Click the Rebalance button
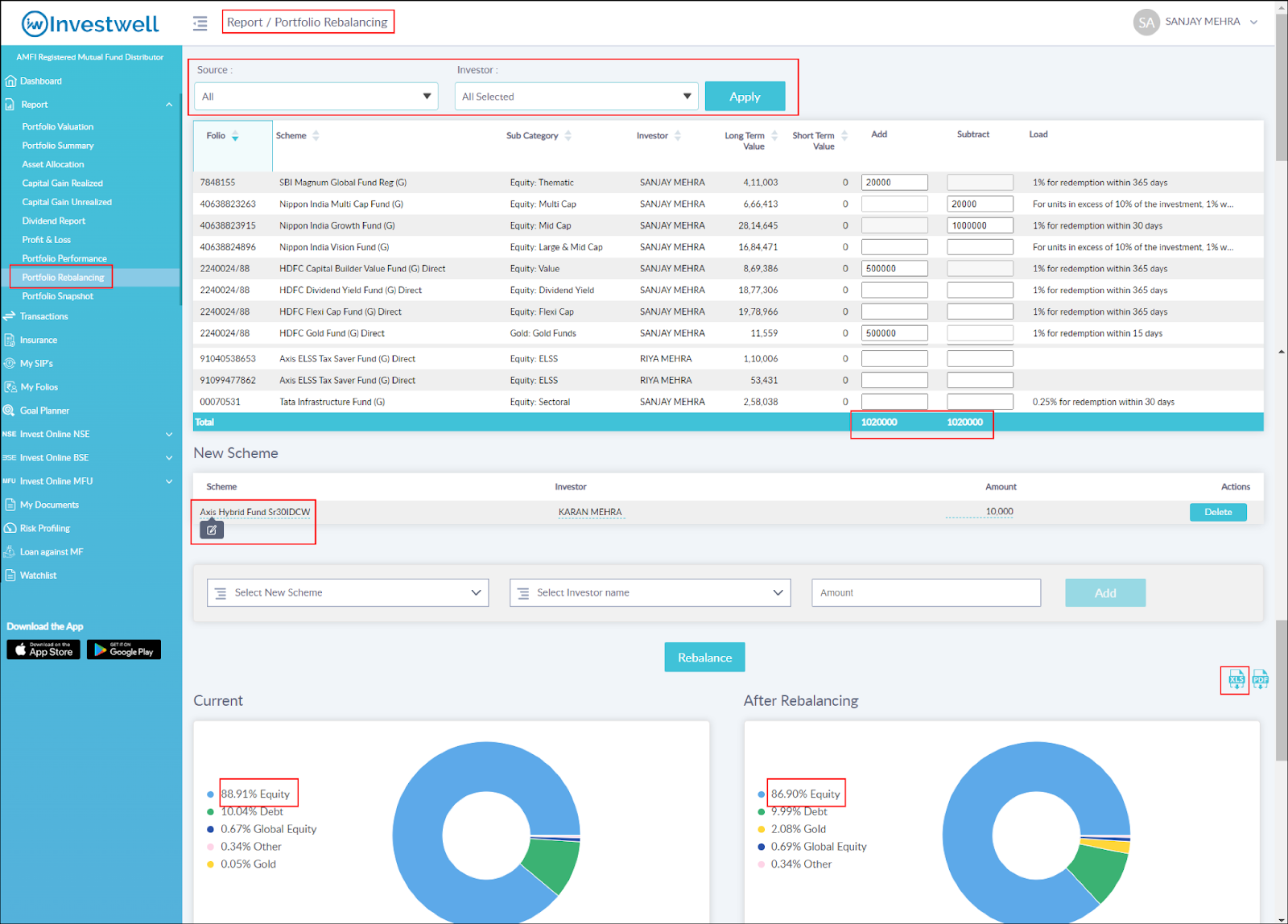The width and height of the screenshot is (1288, 924). coord(704,658)
